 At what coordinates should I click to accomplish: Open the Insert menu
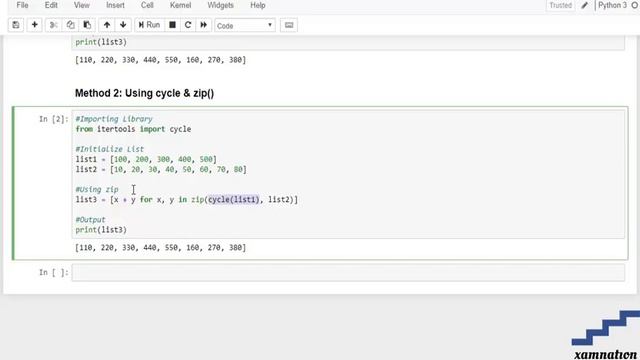pos(116,5)
